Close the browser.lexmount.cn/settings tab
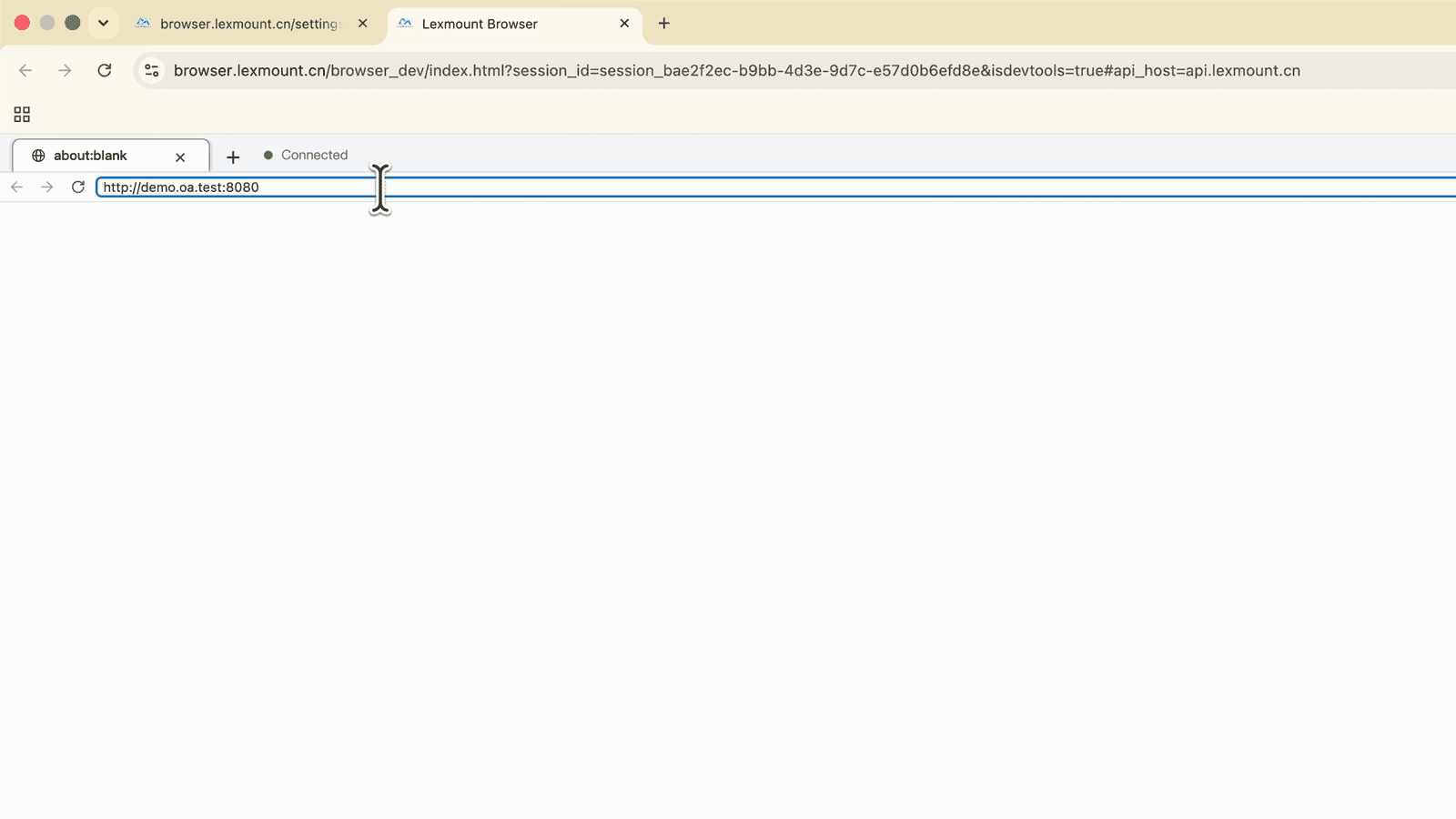The image size is (1456, 819). [x=363, y=24]
